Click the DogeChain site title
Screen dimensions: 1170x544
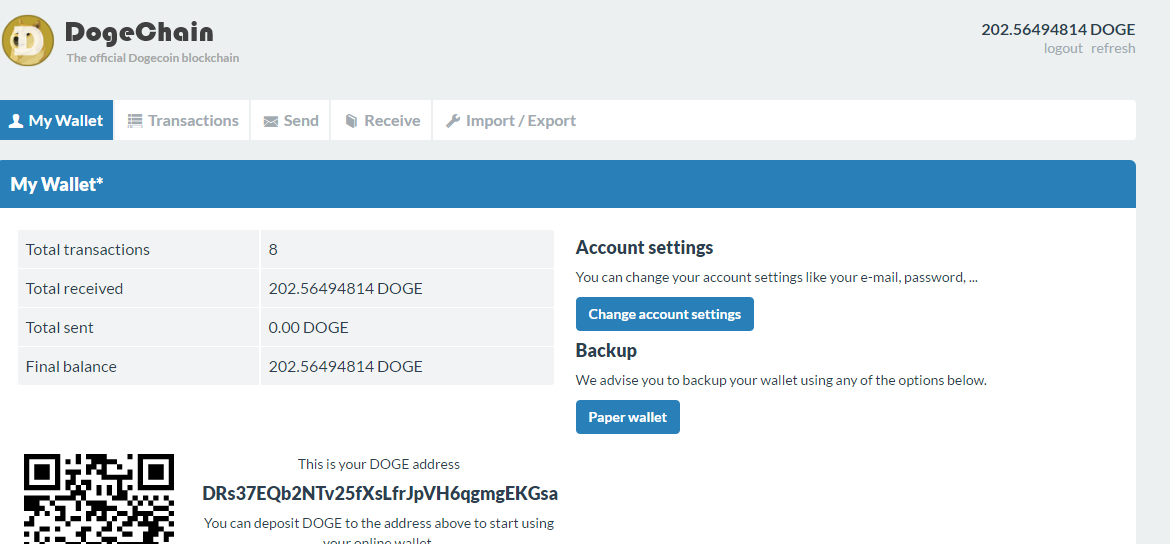coord(140,32)
